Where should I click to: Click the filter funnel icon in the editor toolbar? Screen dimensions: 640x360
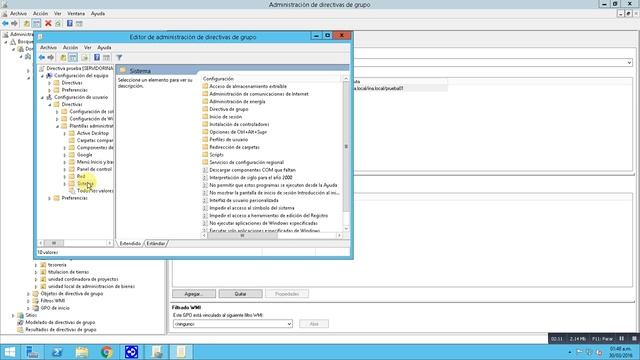tap(119, 58)
